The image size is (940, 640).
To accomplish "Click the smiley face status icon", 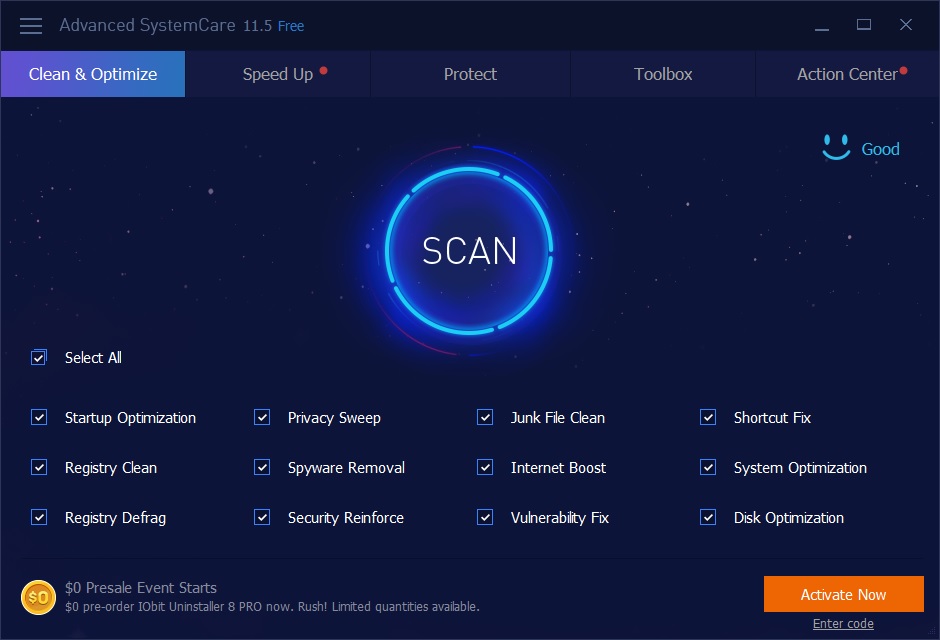I will 836,147.
